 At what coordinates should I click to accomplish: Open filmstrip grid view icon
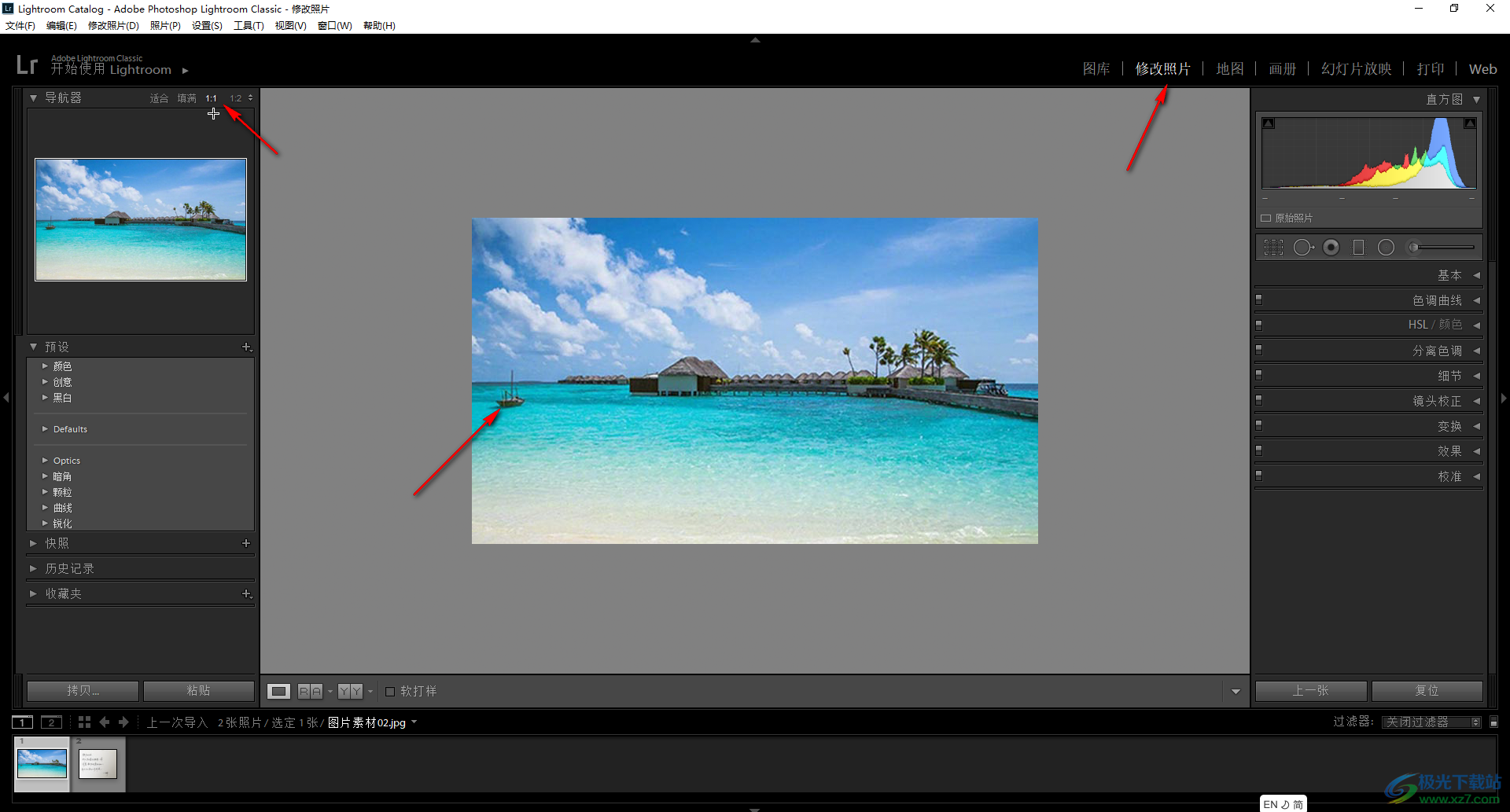click(x=84, y=722)
